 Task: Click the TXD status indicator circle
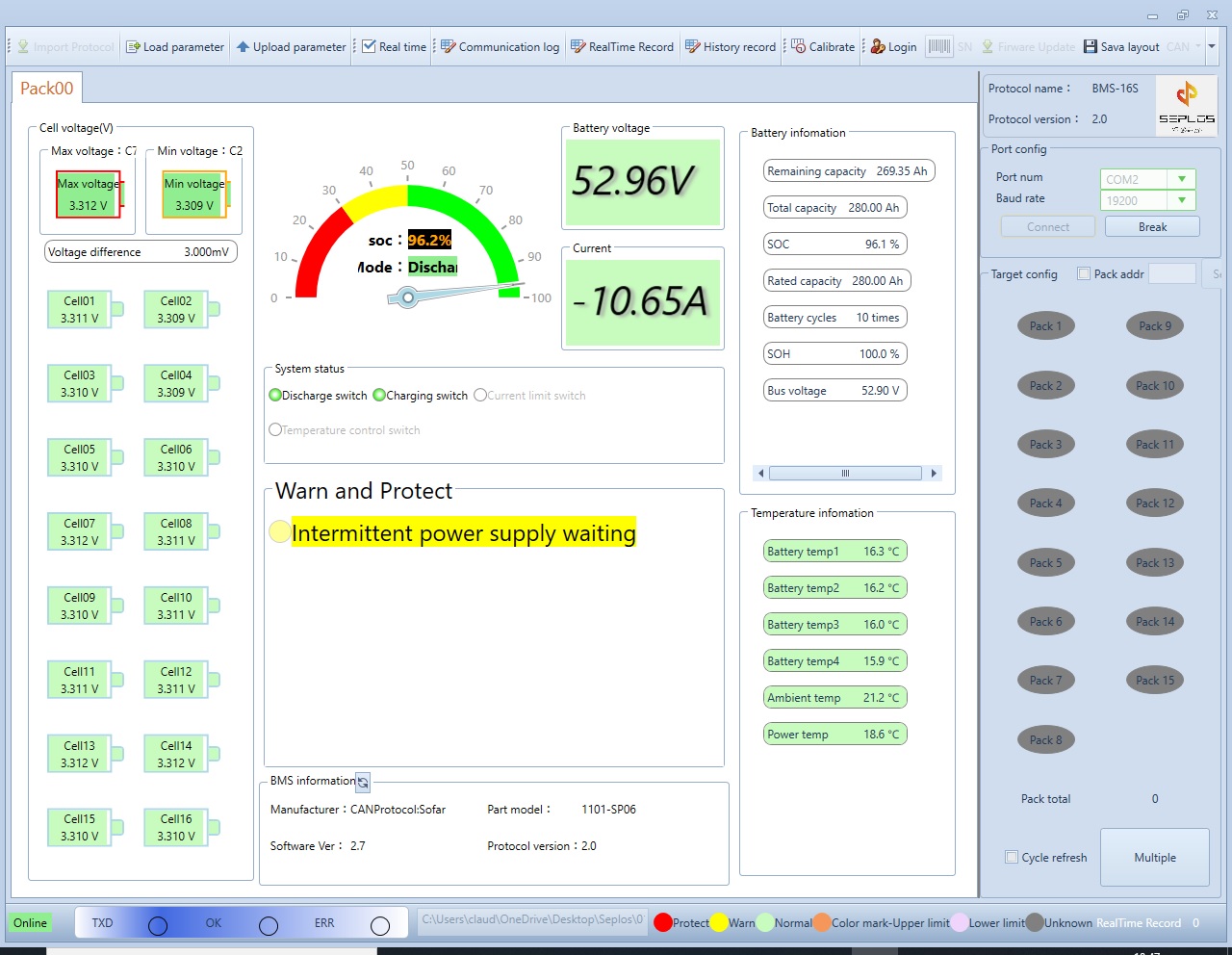pos(158,925)
